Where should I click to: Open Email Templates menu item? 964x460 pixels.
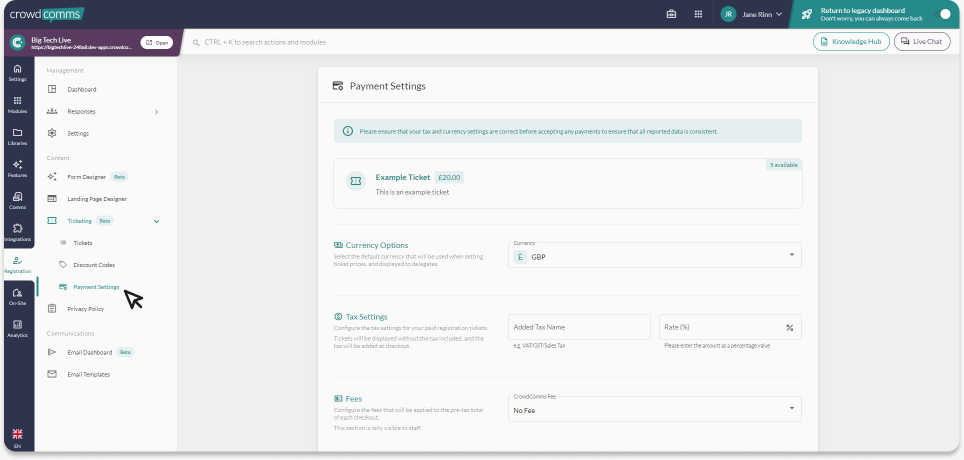click(x=88, y=374)
